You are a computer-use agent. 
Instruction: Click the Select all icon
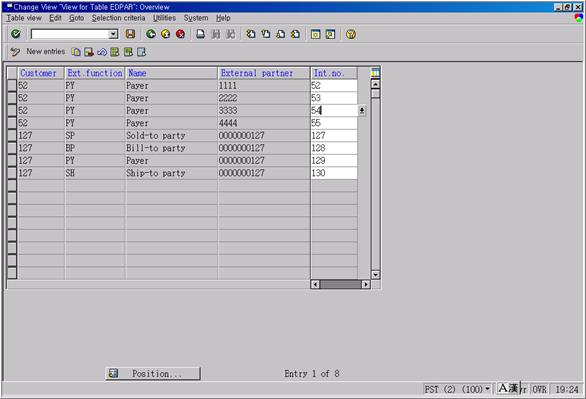coord(115,52)
